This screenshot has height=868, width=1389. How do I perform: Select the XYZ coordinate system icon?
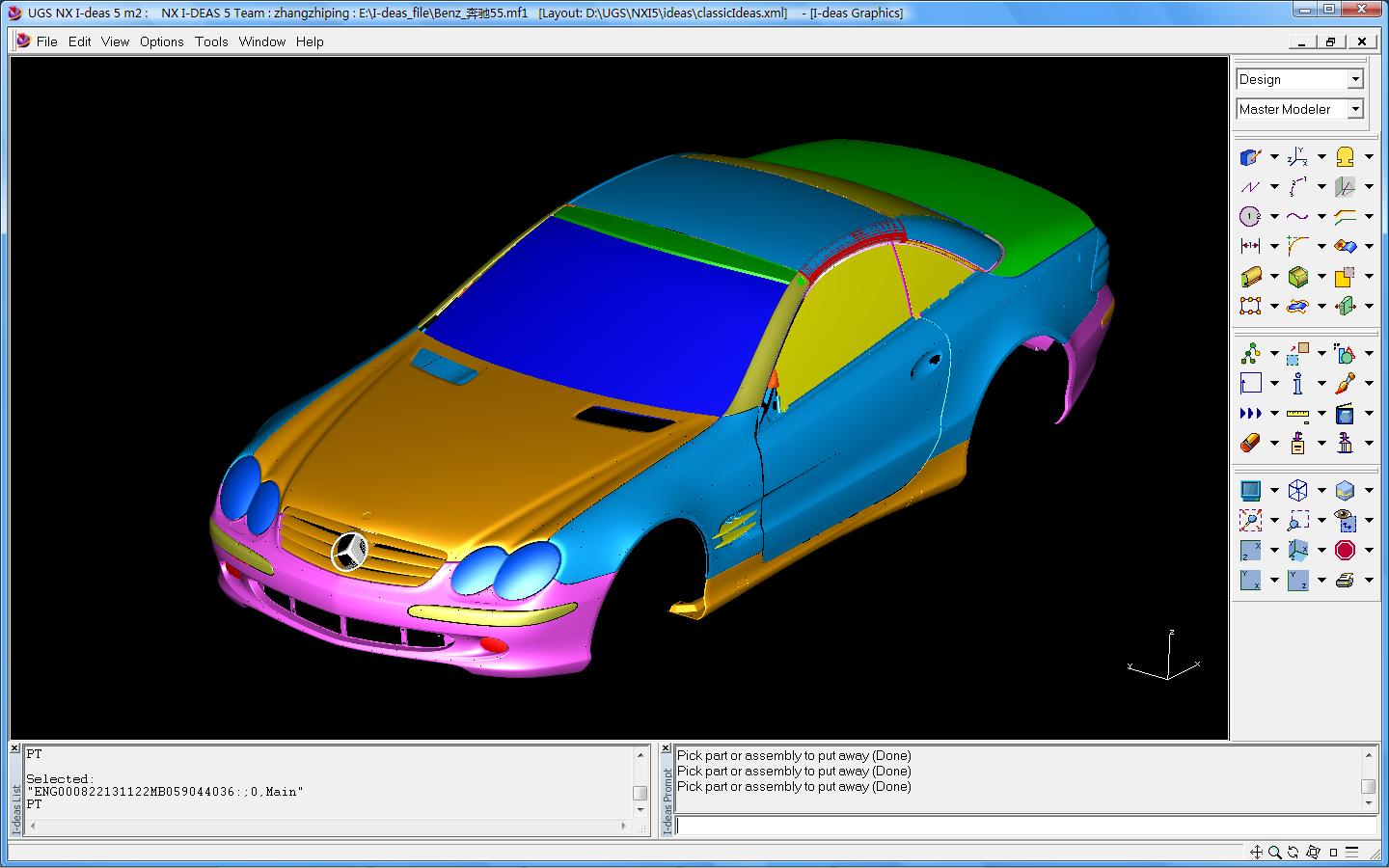(1297, 156)
